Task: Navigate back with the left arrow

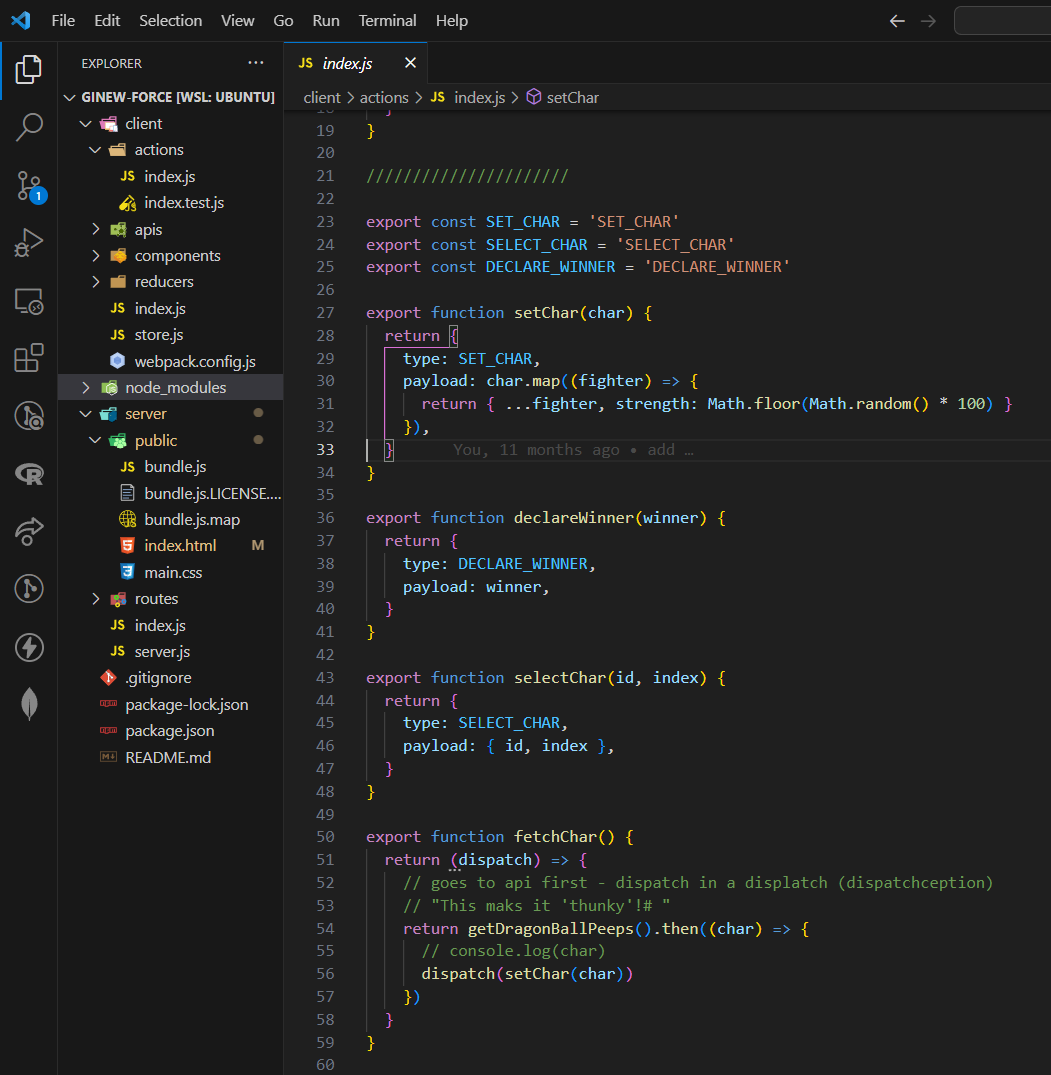Action: [897, 21]
